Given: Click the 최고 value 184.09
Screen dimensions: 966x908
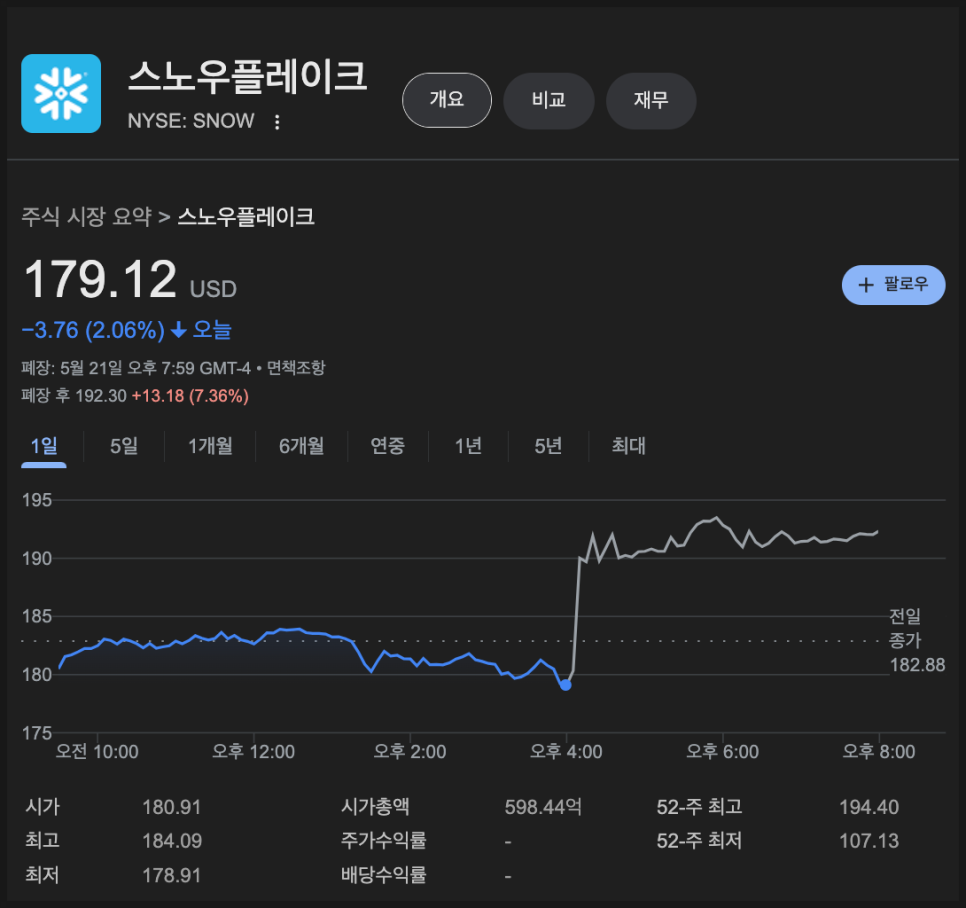Looking at the screenshot, I should (x=172, y=841).
